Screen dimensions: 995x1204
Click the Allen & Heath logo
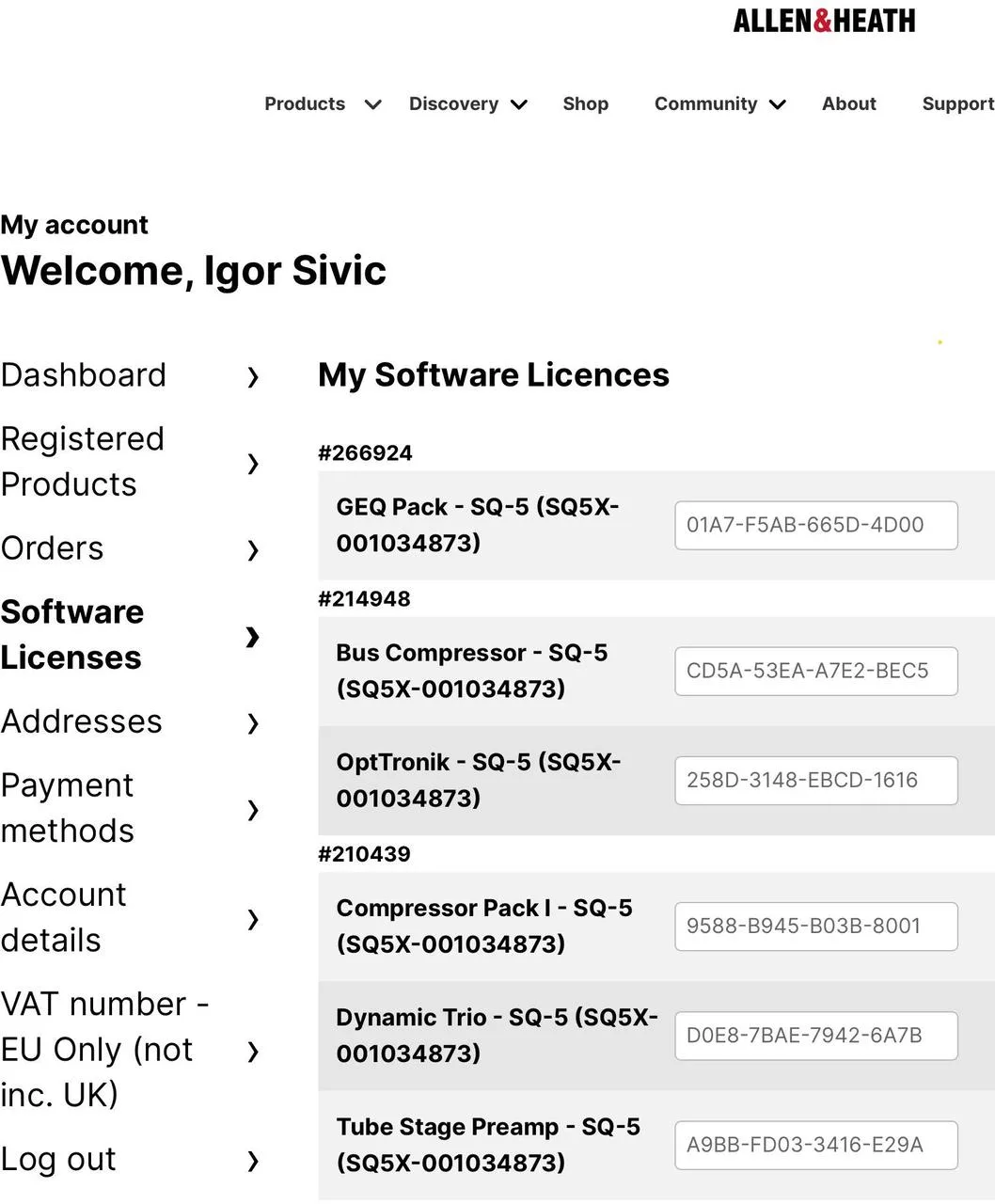[824, 21]
